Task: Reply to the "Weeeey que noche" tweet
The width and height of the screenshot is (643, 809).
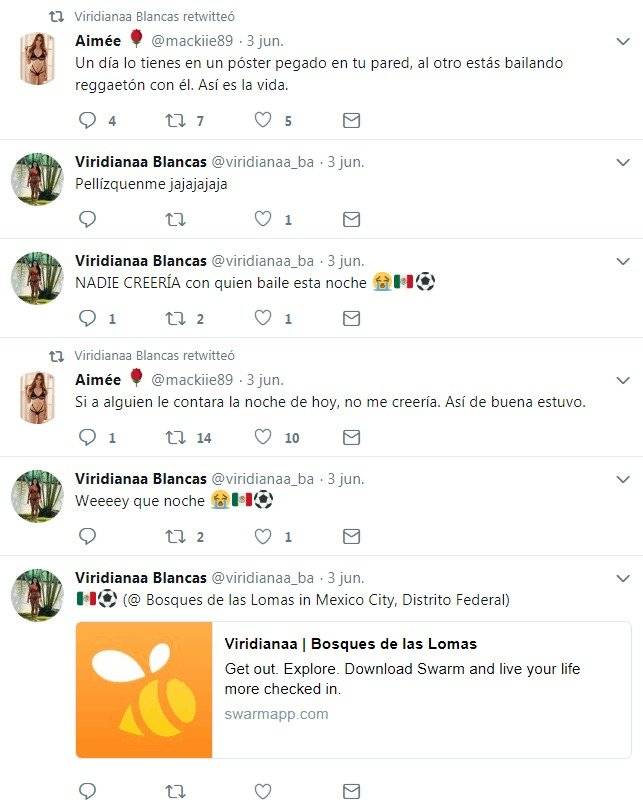Action: (x=88, y=536)
